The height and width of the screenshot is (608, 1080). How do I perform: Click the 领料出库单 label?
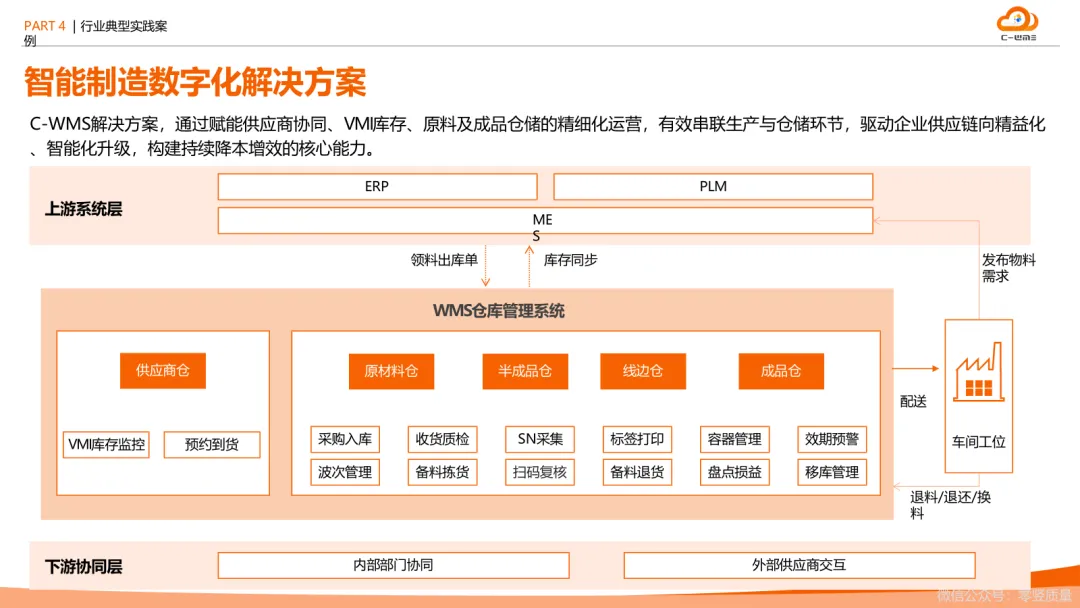(444, 260)
